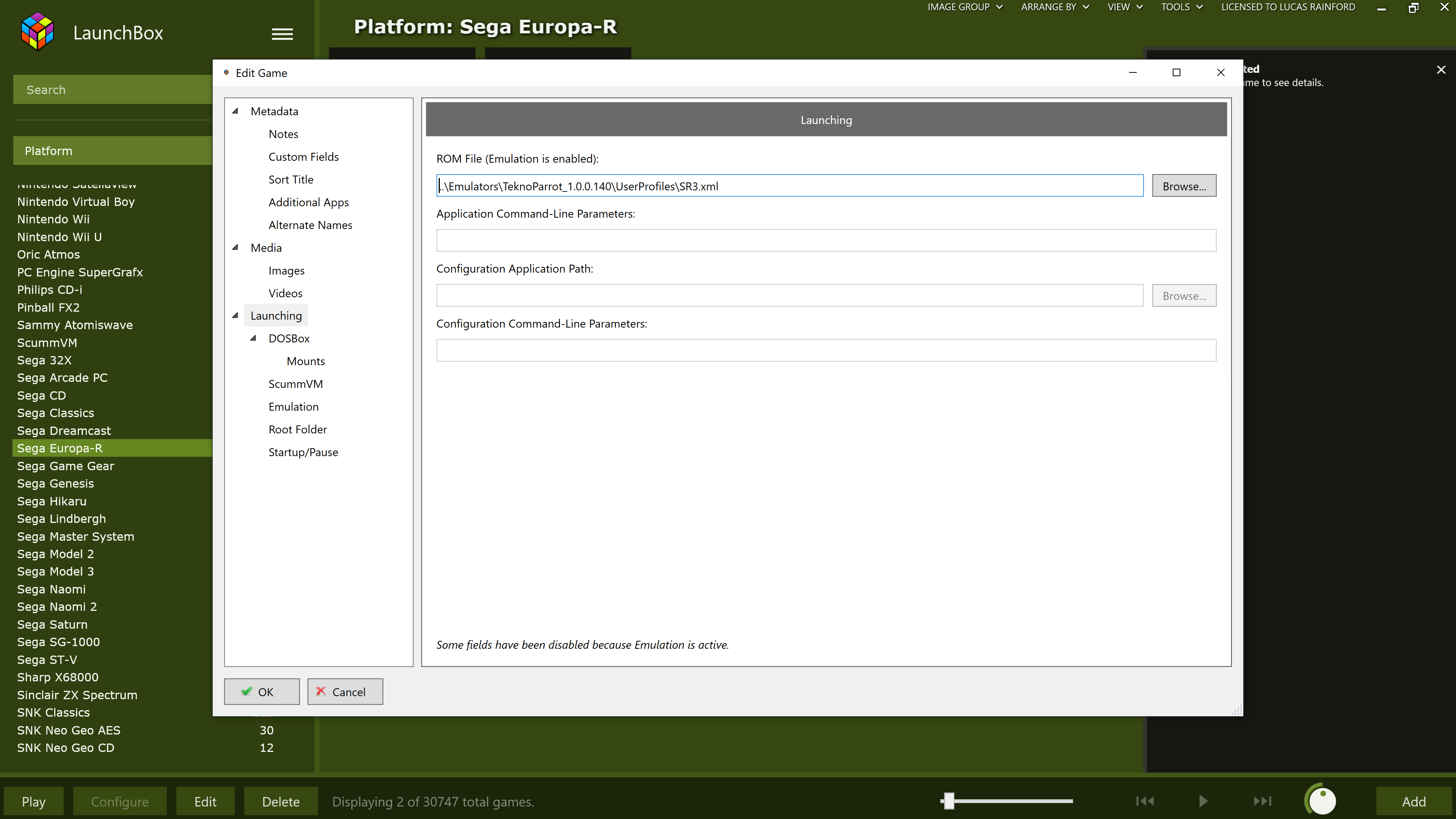Click the Delete button in bottom bar
The height and width of the screenshot is (819, 1456).
(281, 802)
